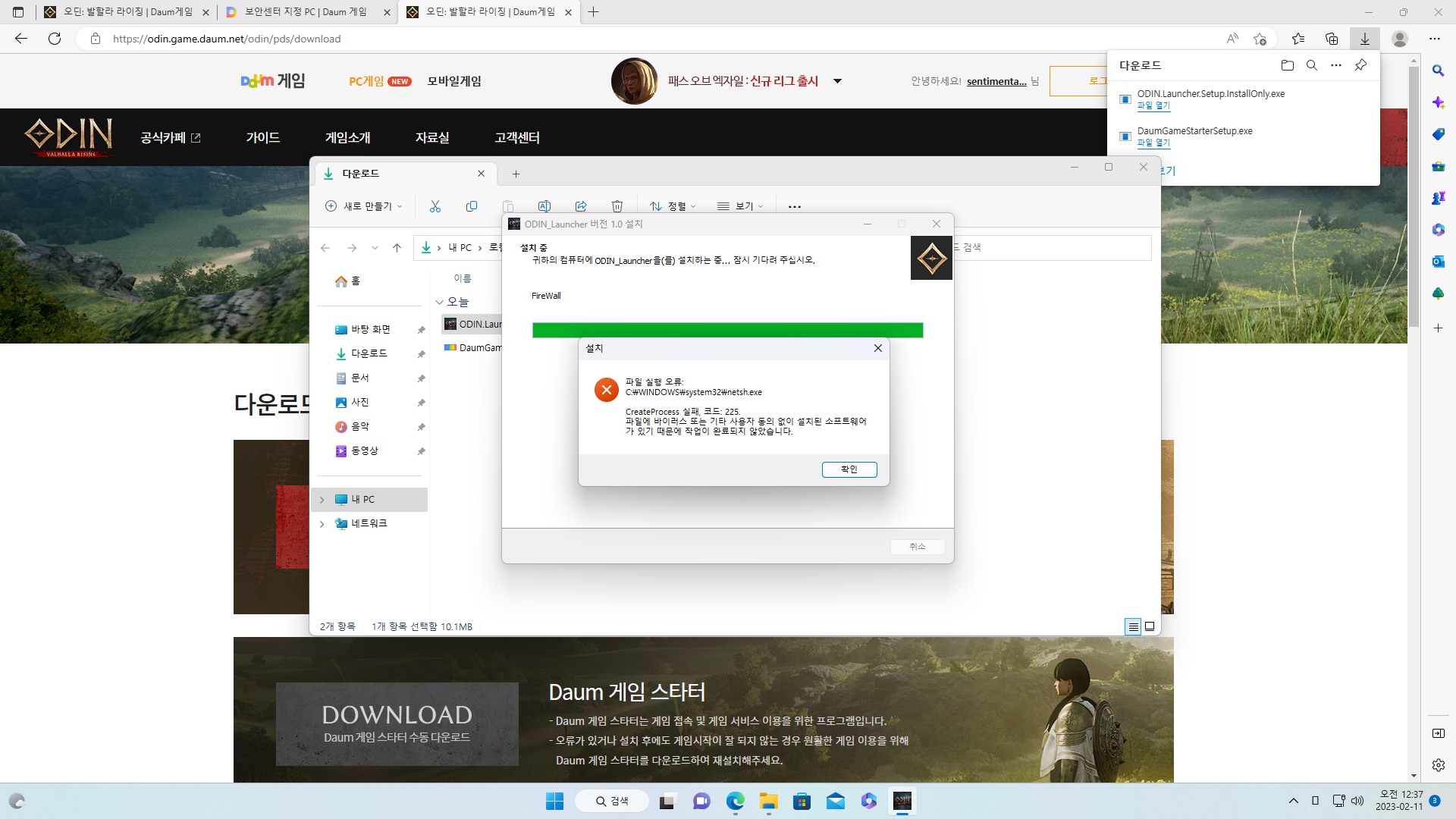Image resolution: width=1456 pixels, height=819 pixels.
Task: Toggle details view in Explorer status bar
Action: pos(1134,627)
